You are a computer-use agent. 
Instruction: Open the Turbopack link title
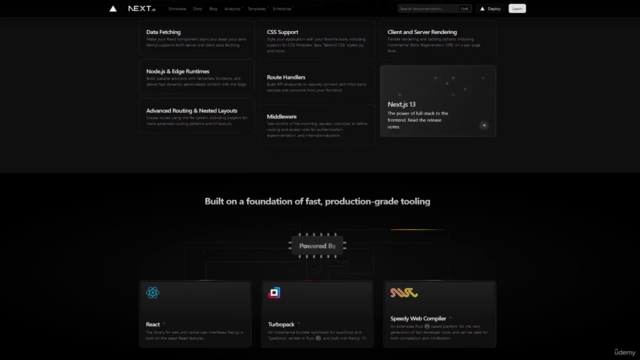pyautogui.click(x=281, y=324)
